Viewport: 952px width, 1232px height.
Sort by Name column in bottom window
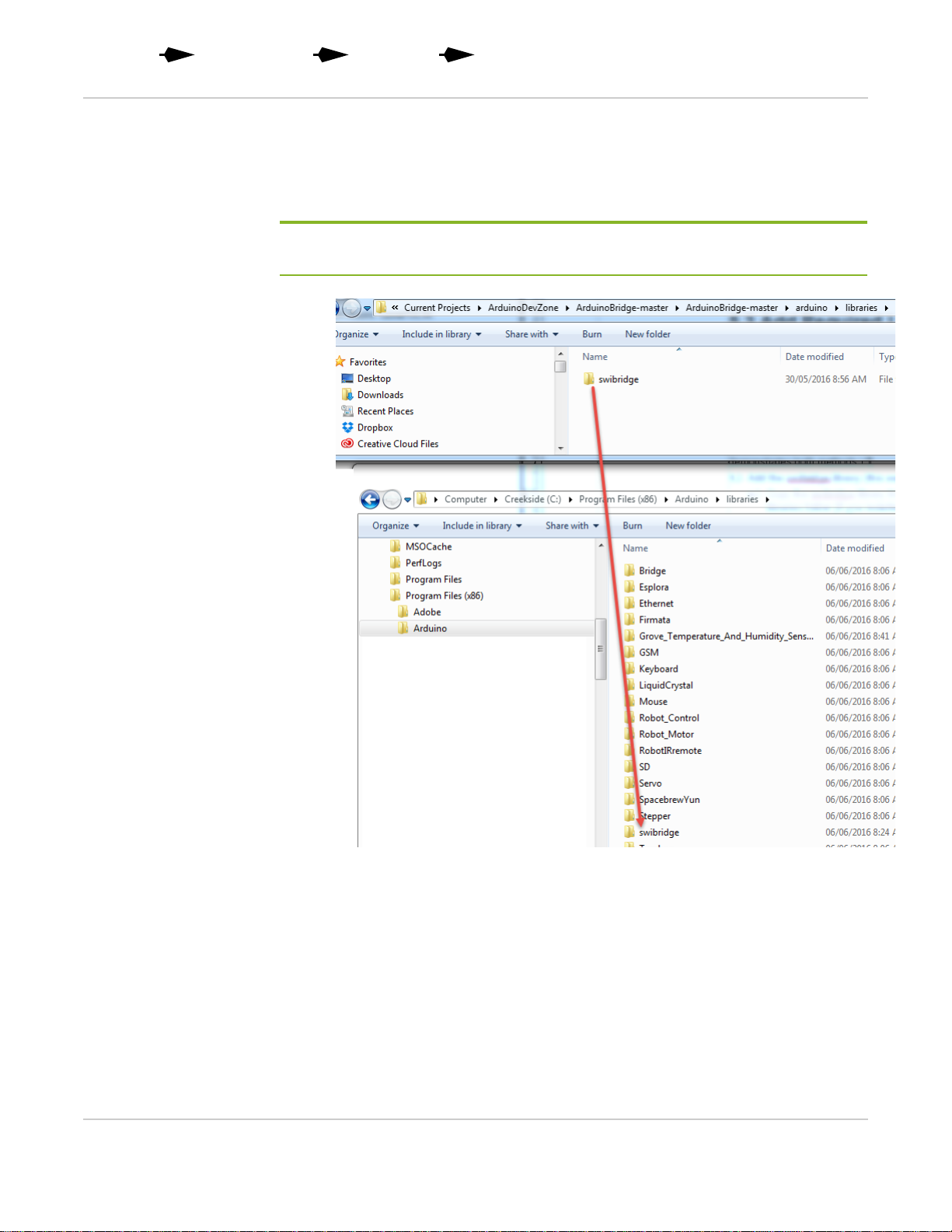[x=635, y=548]
